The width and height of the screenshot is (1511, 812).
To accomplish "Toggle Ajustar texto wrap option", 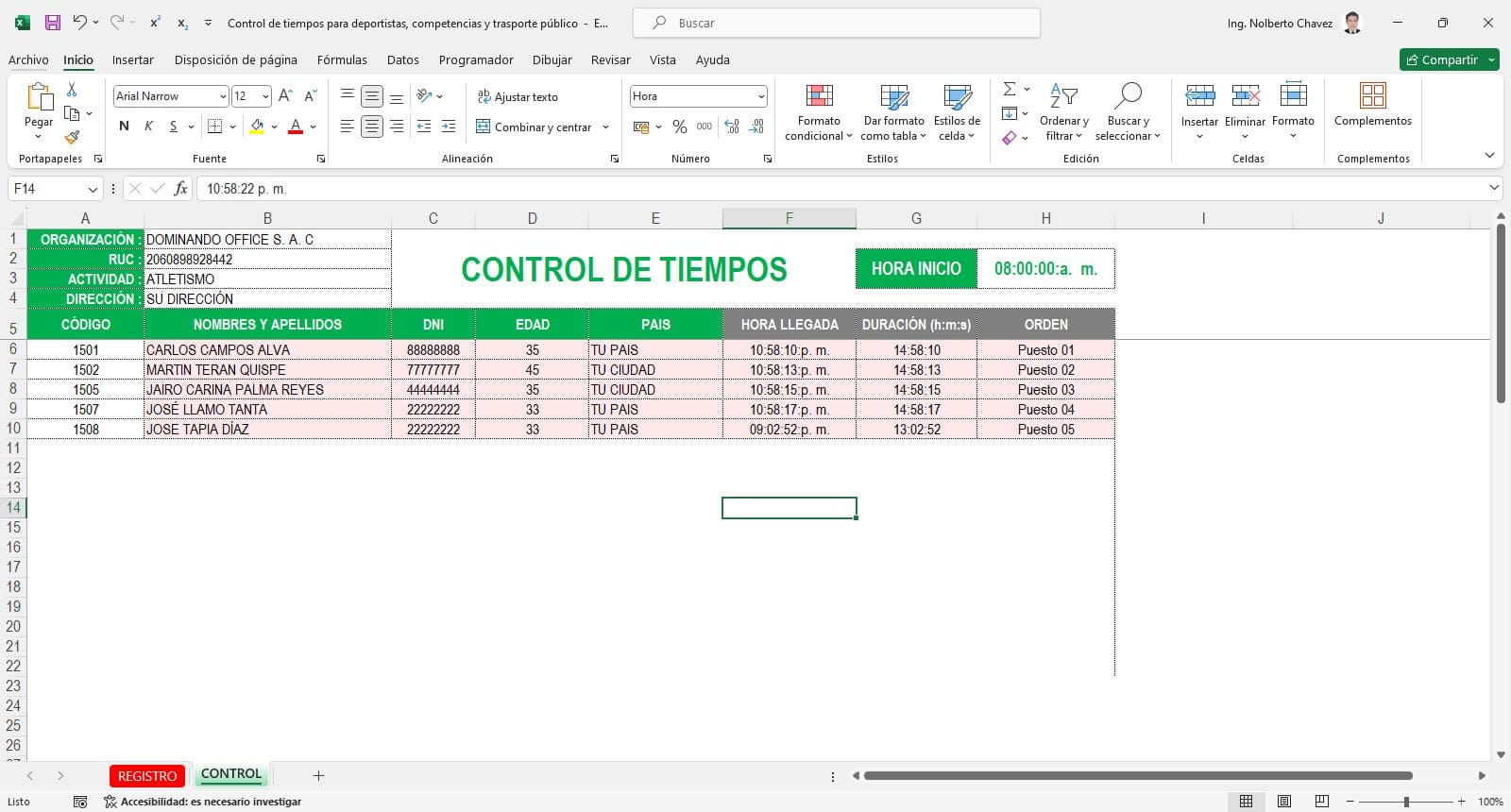I will pyautogui.click(x=518, y=96).
